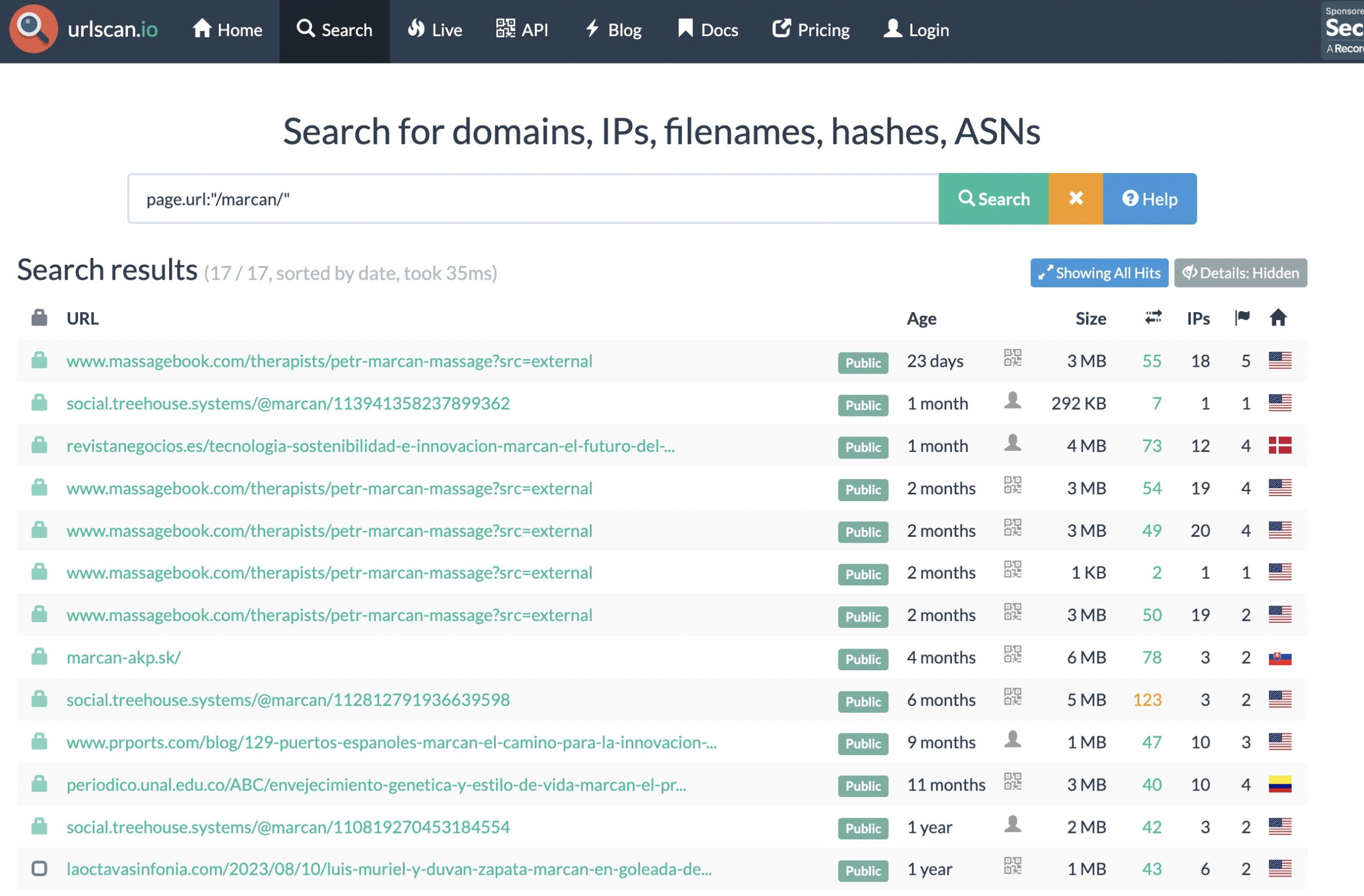Open the Blog page
The height and width of the screenshot is (896, 1364).
pyautogui.click(x=614, y=30)
